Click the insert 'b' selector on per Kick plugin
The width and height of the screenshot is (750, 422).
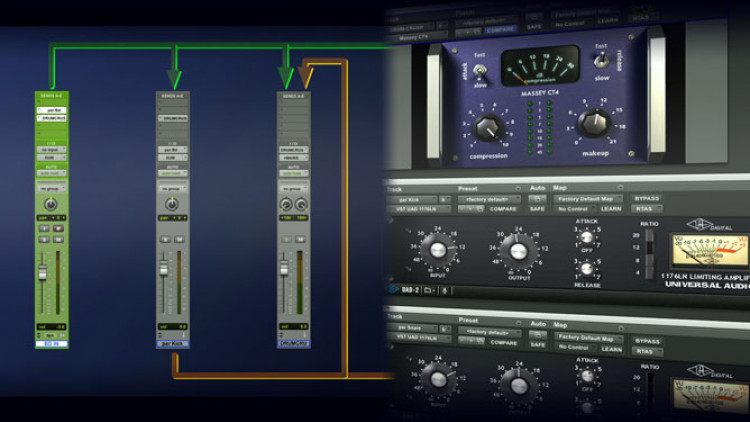coord(444,200)
